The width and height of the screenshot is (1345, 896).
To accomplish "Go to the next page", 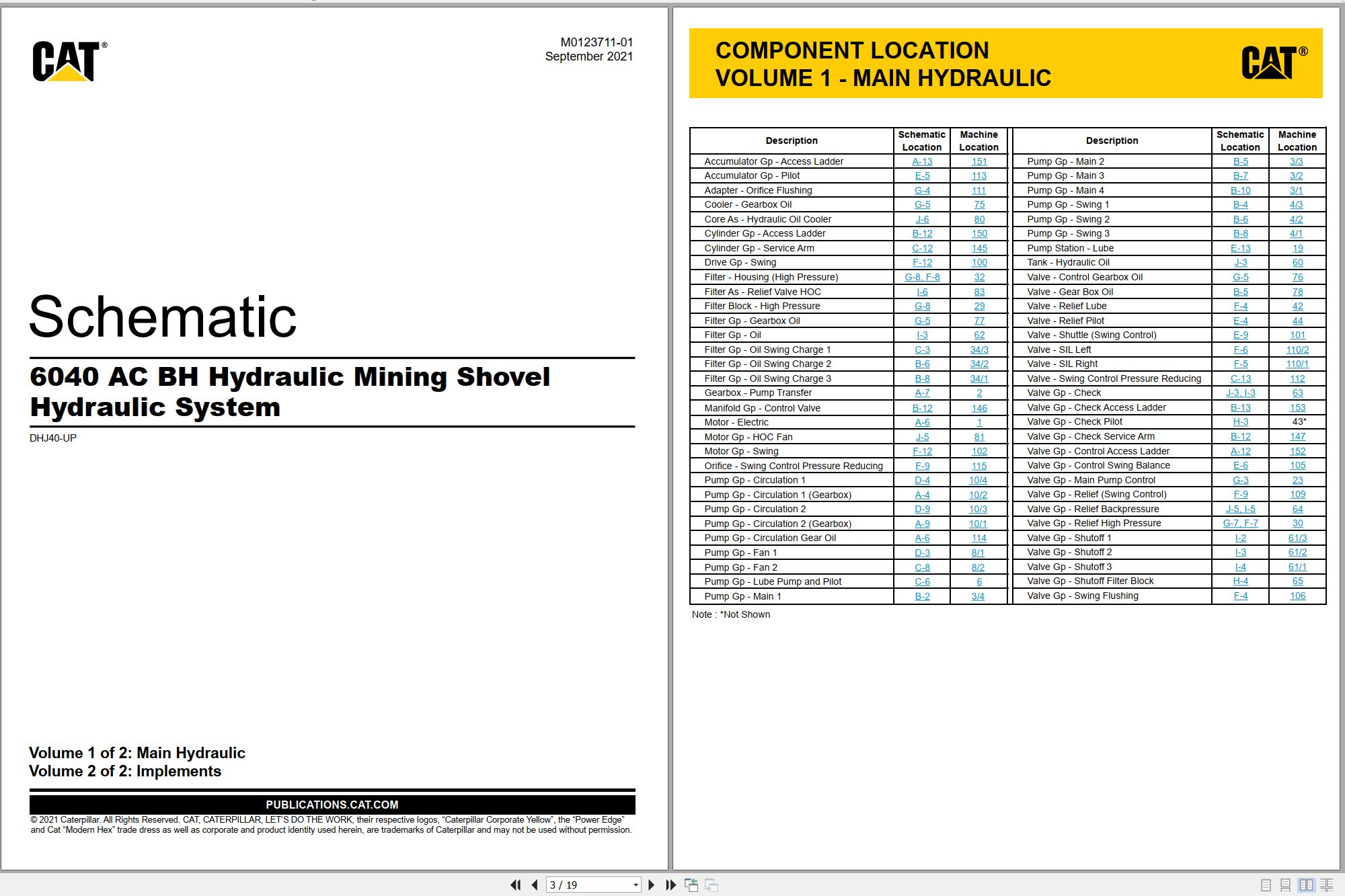I will tap(651, 885).
